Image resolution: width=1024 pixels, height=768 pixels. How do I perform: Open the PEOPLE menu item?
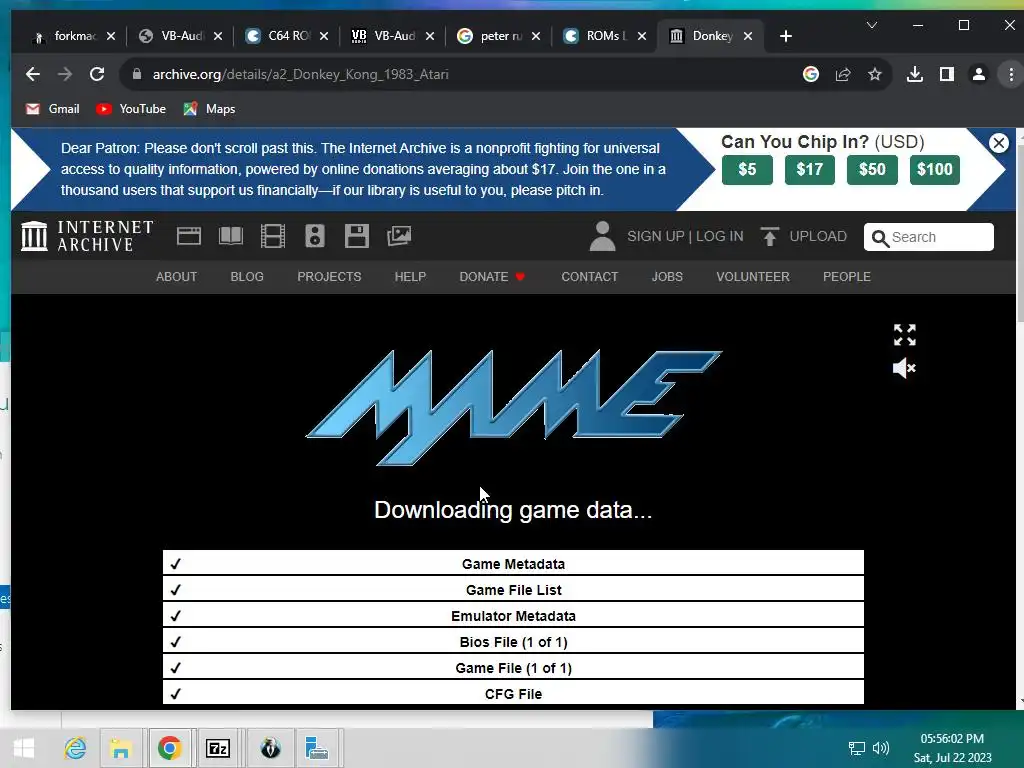click(x=846, y=277)
